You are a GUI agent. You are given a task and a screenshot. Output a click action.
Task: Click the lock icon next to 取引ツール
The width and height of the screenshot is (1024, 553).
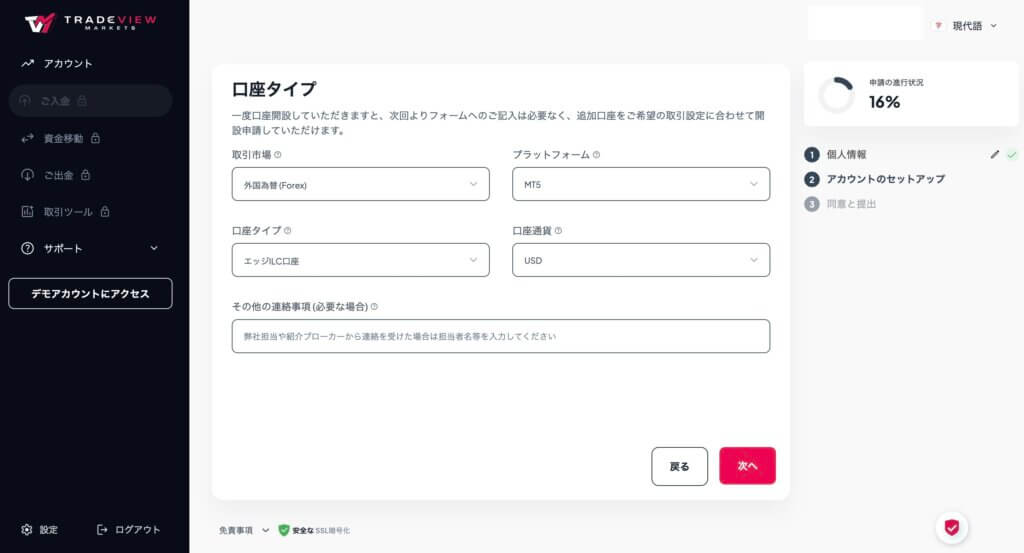click(105, 212)
